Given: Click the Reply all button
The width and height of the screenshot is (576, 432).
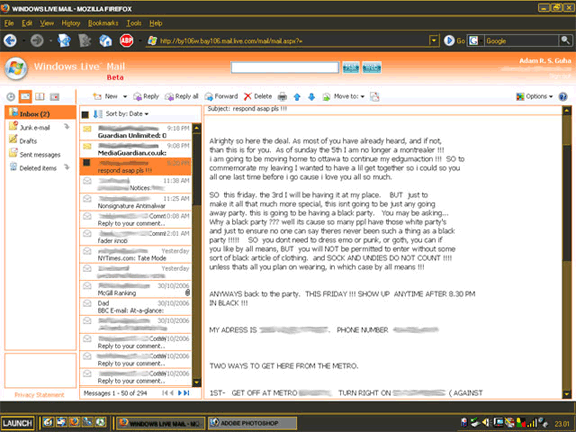Looking at the screenshot, I should tap(181, 97).
